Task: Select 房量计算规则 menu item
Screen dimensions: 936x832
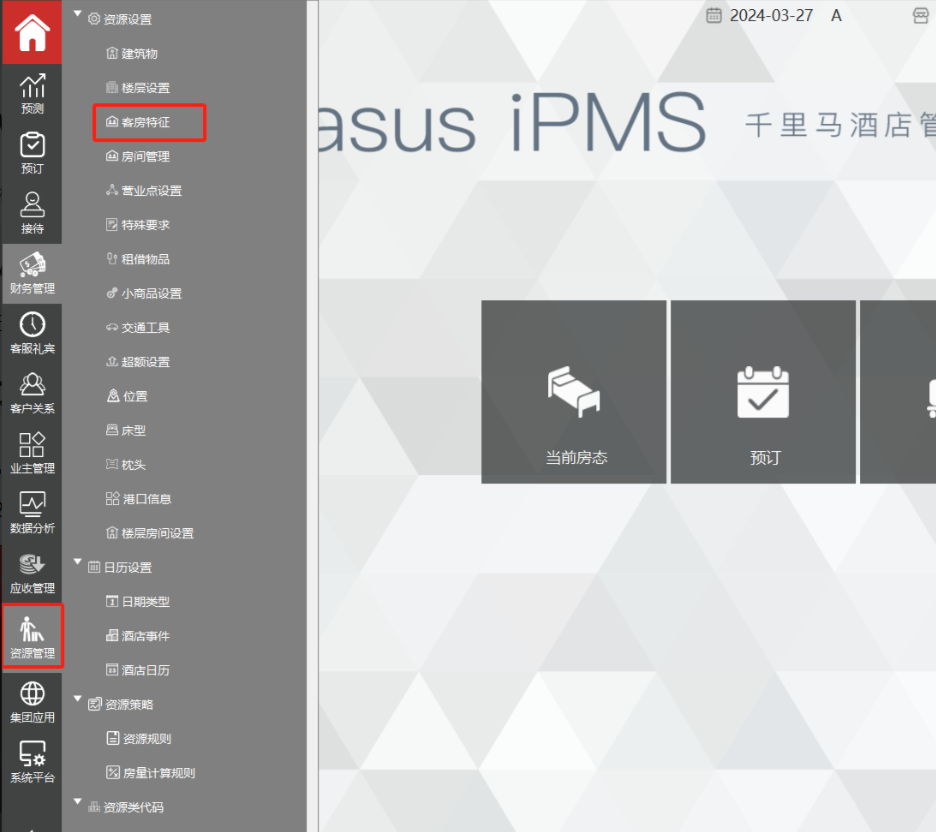Action: [x=157, y=773]
